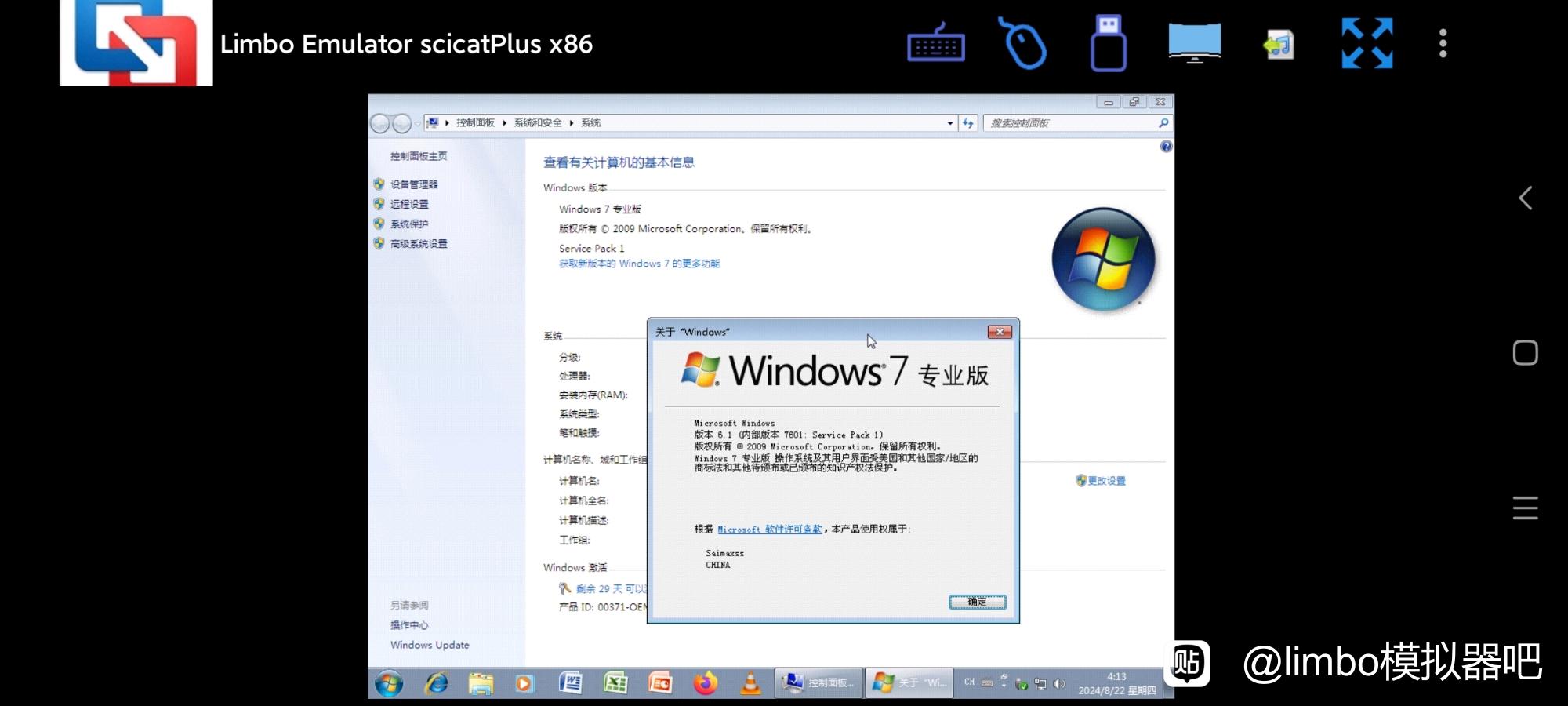The height and width of the screenshot is (706, 1568).
Task: Open 操作中心 link
Action: coord(409,625)
